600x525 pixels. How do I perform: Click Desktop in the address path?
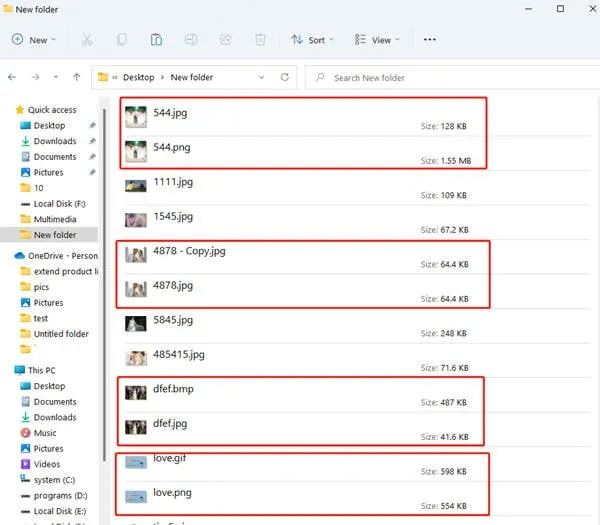tap(139, 77)
